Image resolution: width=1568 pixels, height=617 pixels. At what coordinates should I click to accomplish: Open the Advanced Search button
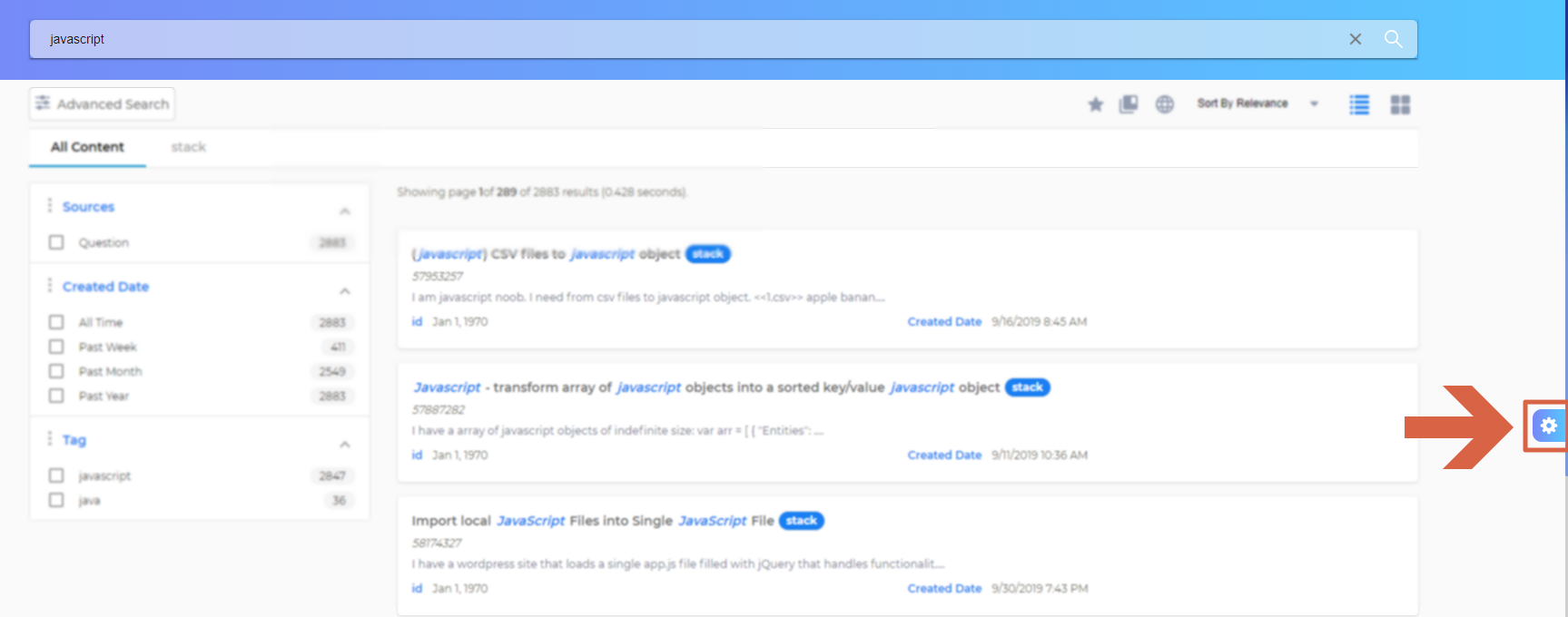tap(102, 104)
